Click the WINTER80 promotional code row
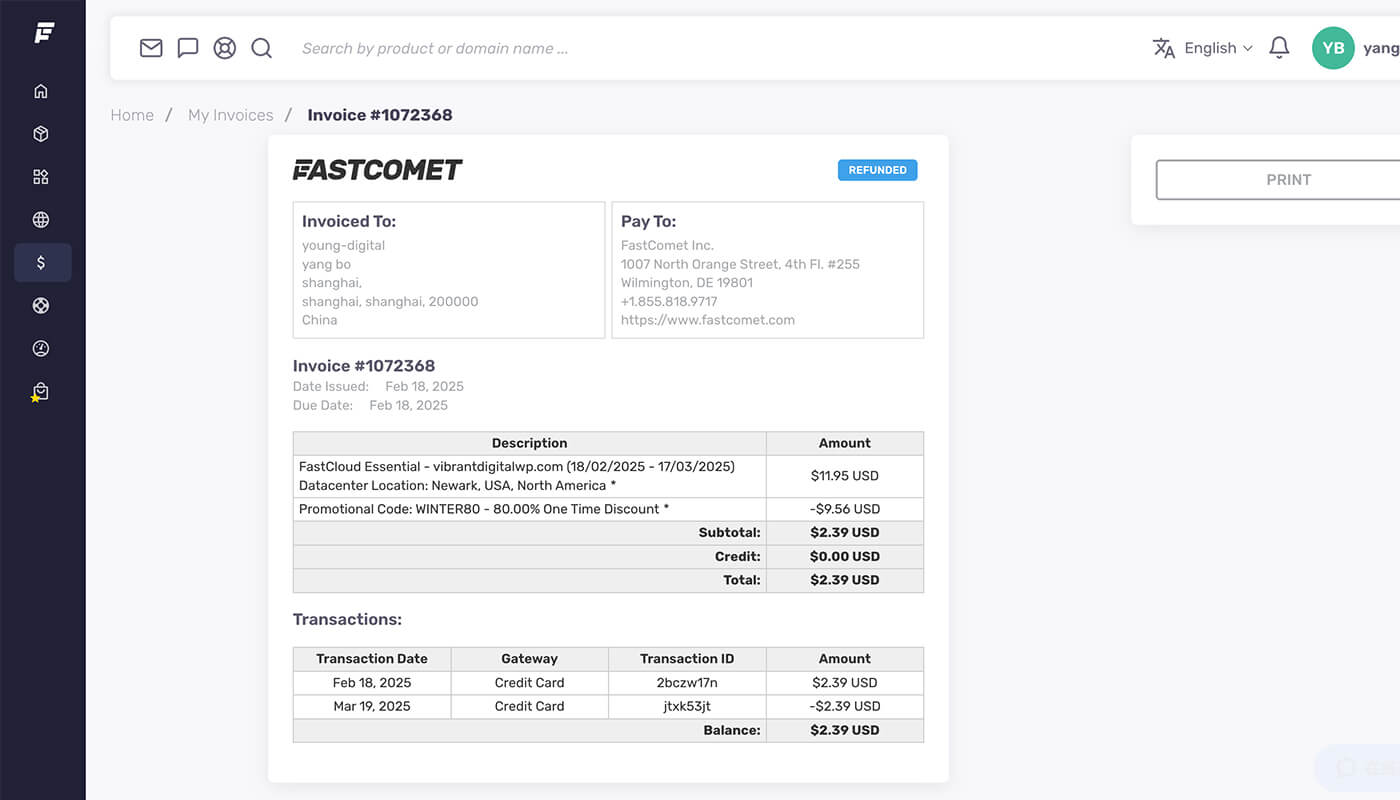This screenshot has height=800, width=1400. tap(529, 509)
